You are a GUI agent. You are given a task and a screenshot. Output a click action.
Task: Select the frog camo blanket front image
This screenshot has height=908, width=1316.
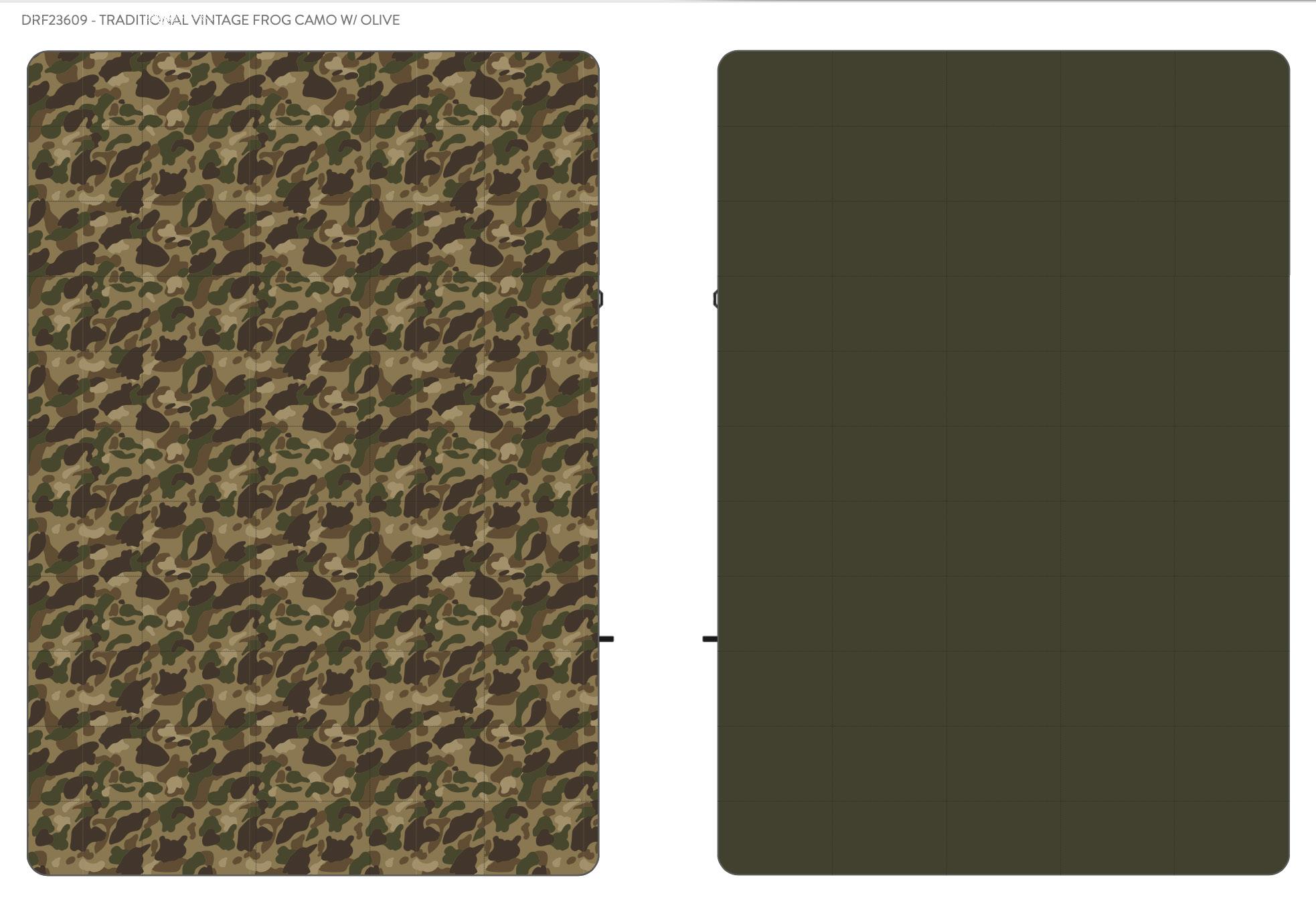(313, 463)
